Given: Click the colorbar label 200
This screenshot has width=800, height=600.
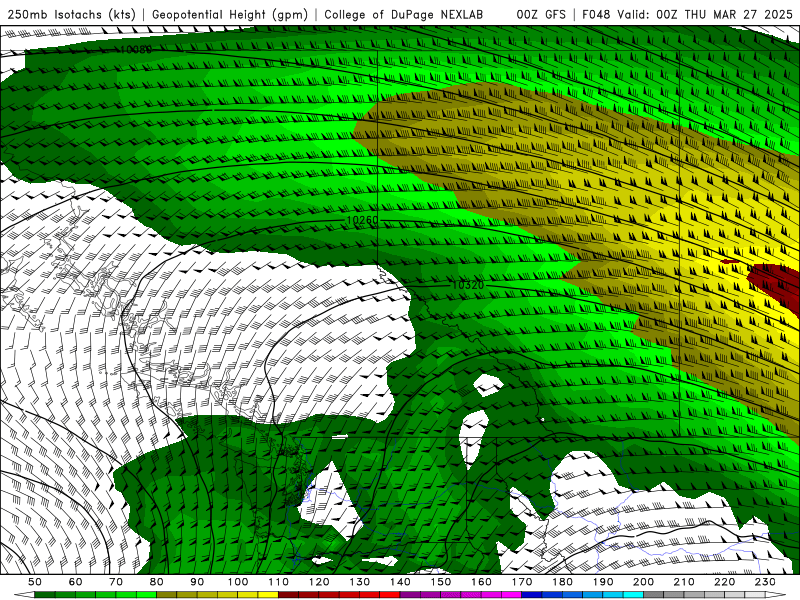Looking at the screenshot, I should [643, 582].
